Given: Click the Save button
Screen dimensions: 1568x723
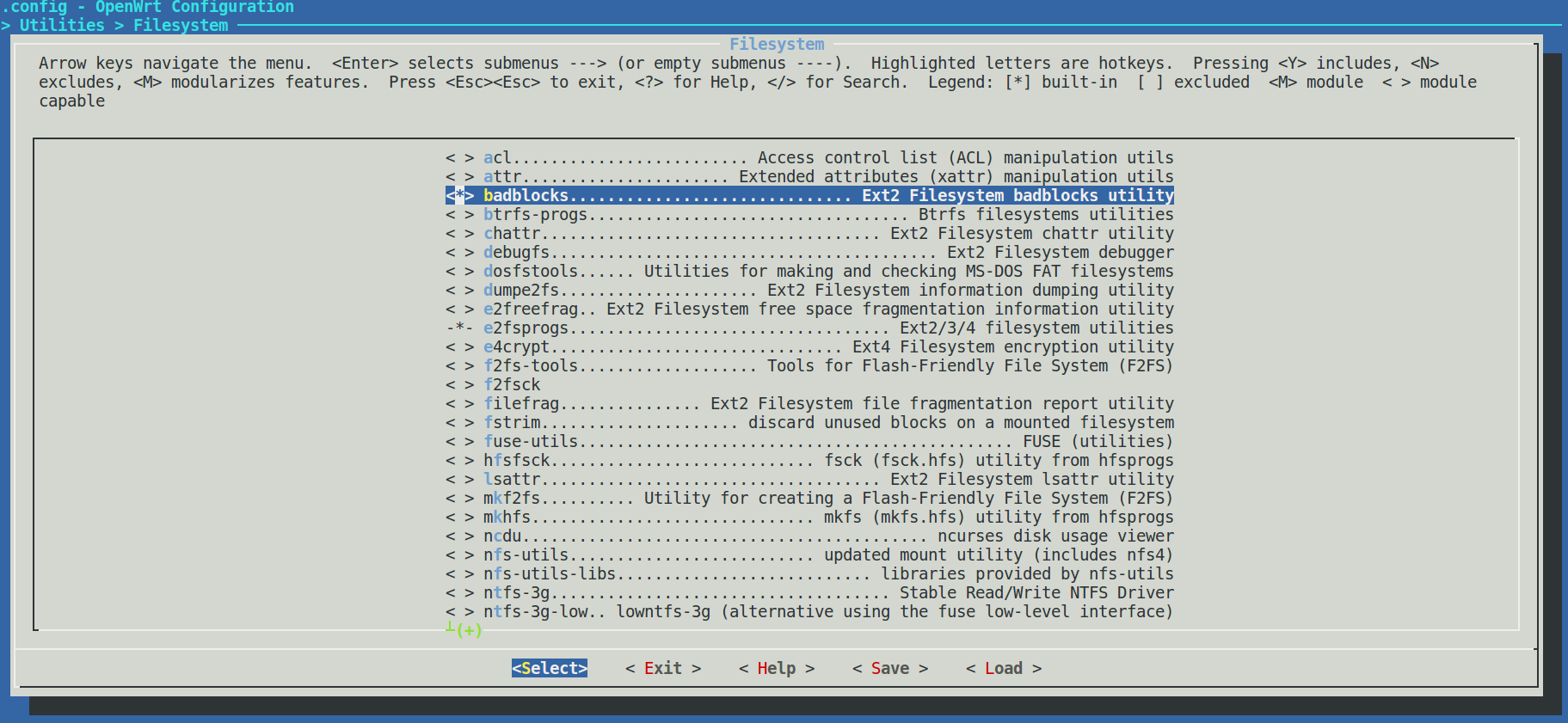Looking at the screenshot, I should click(x=890, y=668).
